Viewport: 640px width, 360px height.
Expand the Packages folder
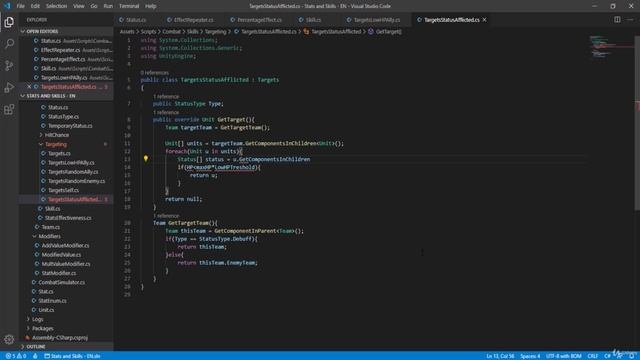pos(42,328)
